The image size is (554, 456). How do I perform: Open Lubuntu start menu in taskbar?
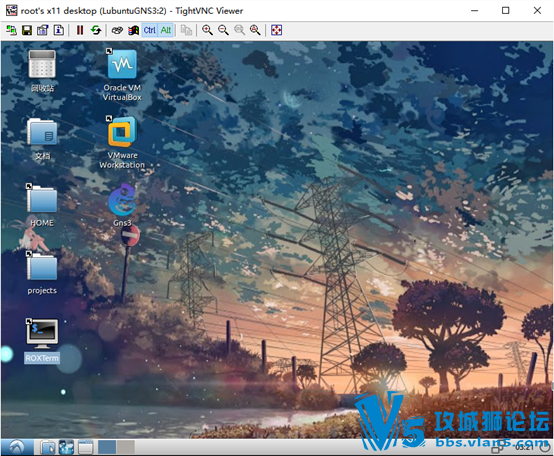coord(17,447)
